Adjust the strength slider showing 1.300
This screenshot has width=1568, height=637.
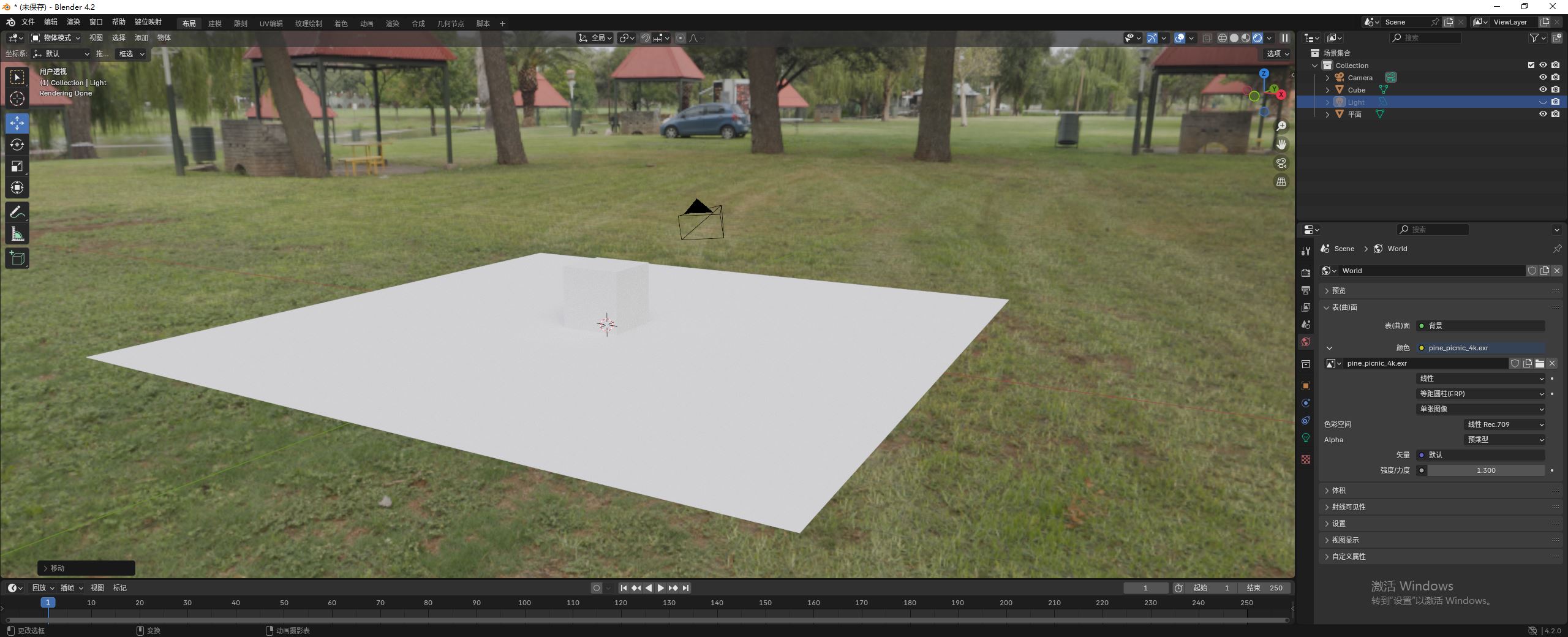click(1486, 470)
